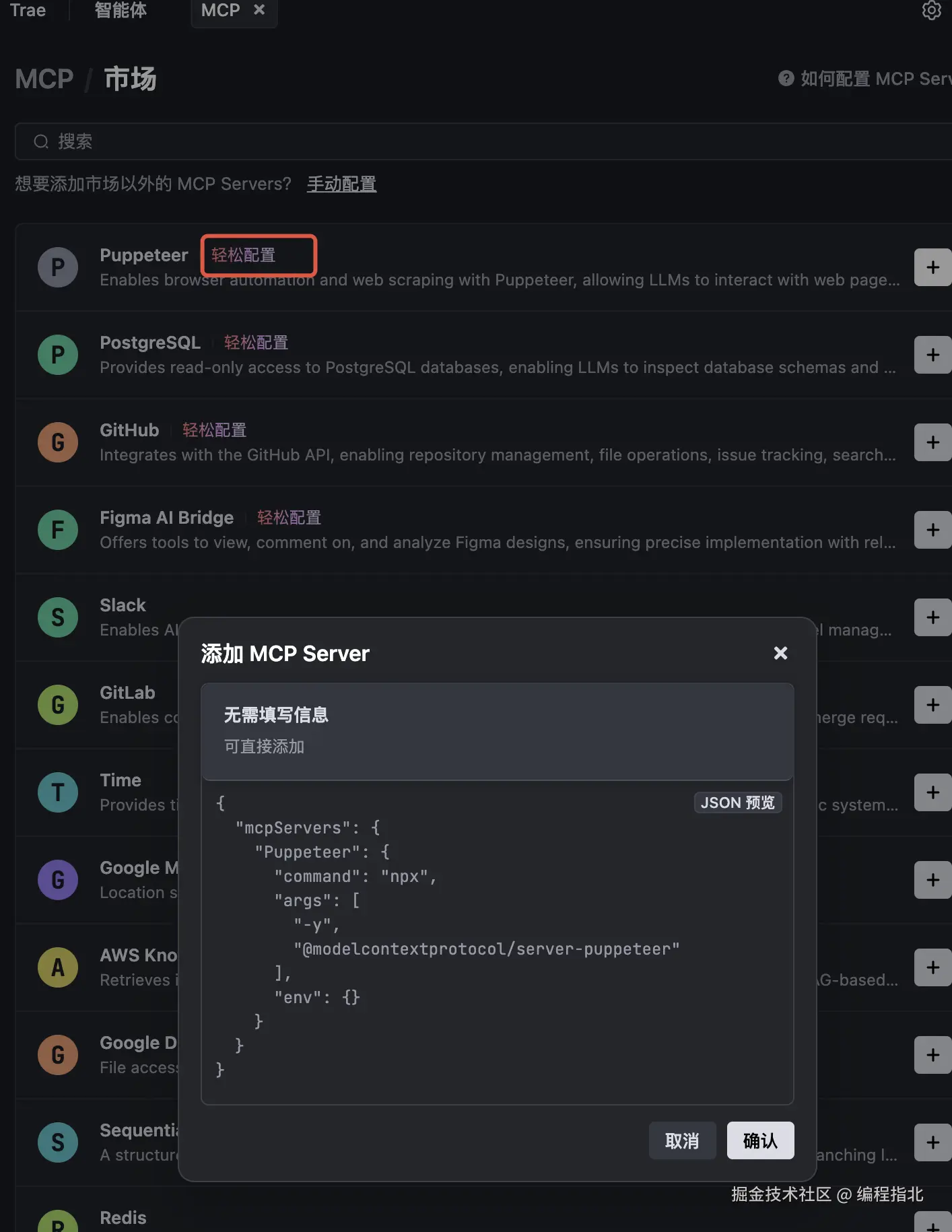Image resolution: width=952 pixels, height=1232 pixels.
Task: Click the Puppeteer 轻松配置 tag
Action: pos(244,255)
